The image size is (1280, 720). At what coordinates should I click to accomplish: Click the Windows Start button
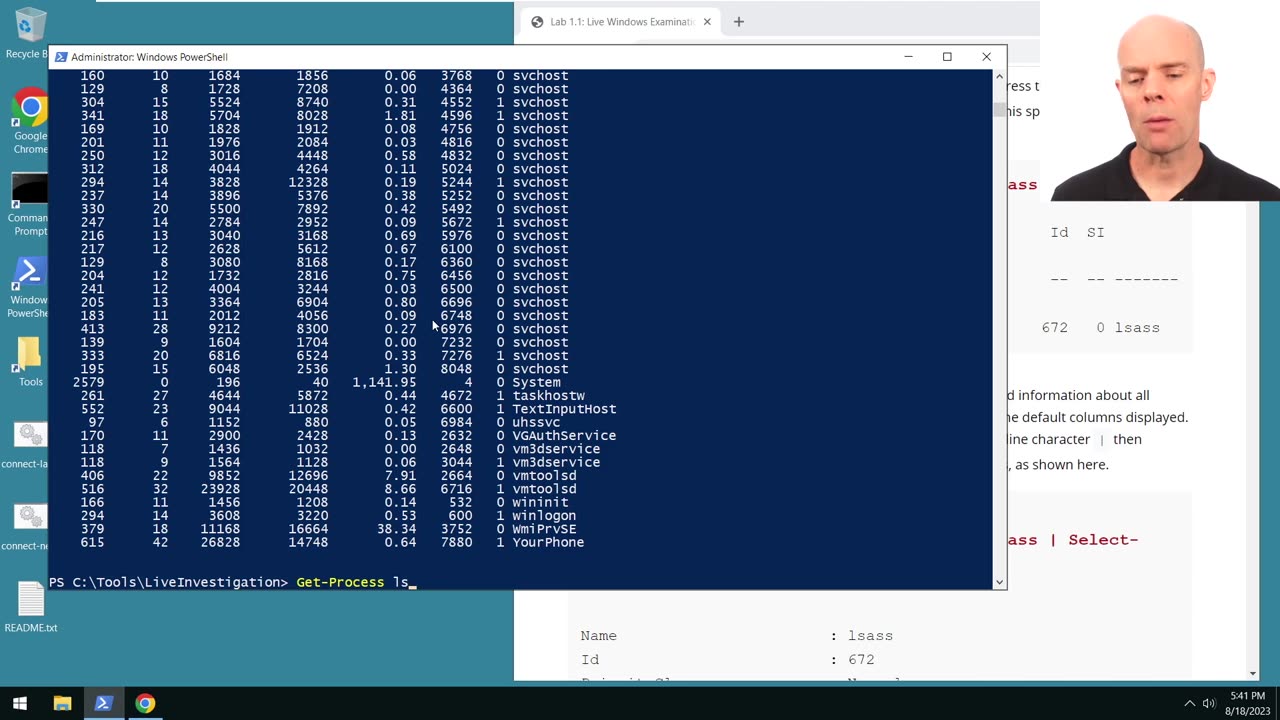(20, 703)
